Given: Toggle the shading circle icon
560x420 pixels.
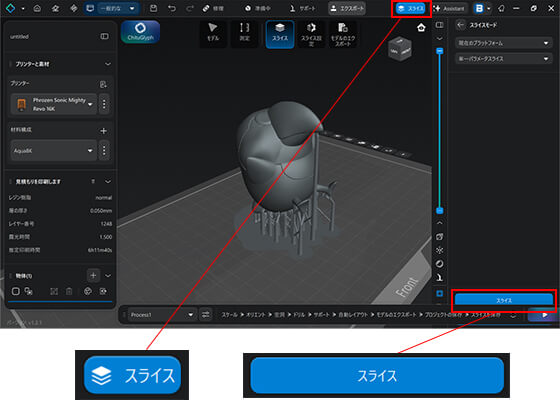Looking at the screenshot, I should tap(440, 264).
